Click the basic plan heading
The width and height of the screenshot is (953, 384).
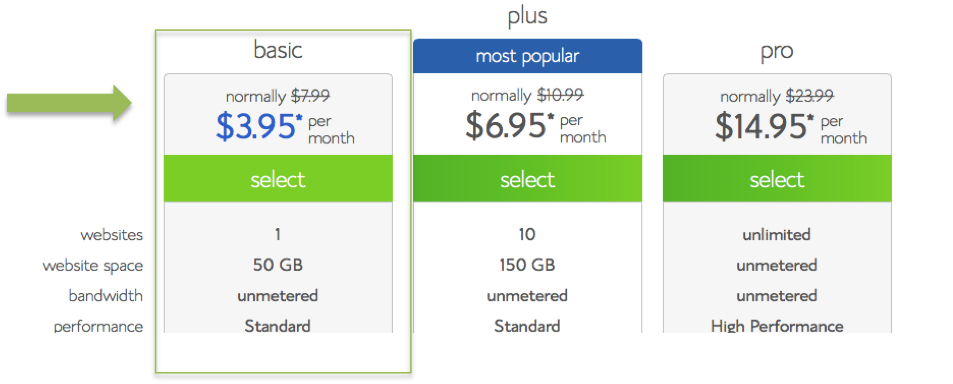click(278, 50)
